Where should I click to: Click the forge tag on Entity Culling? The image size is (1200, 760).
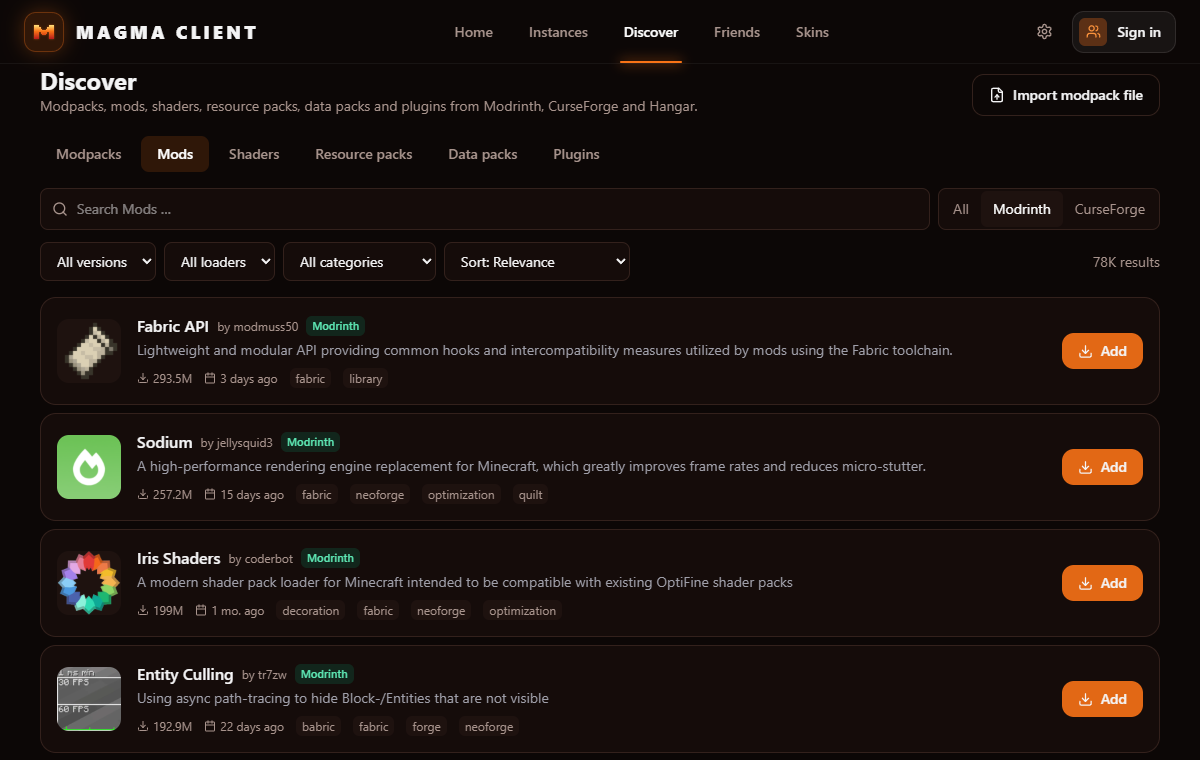point(426,727)
